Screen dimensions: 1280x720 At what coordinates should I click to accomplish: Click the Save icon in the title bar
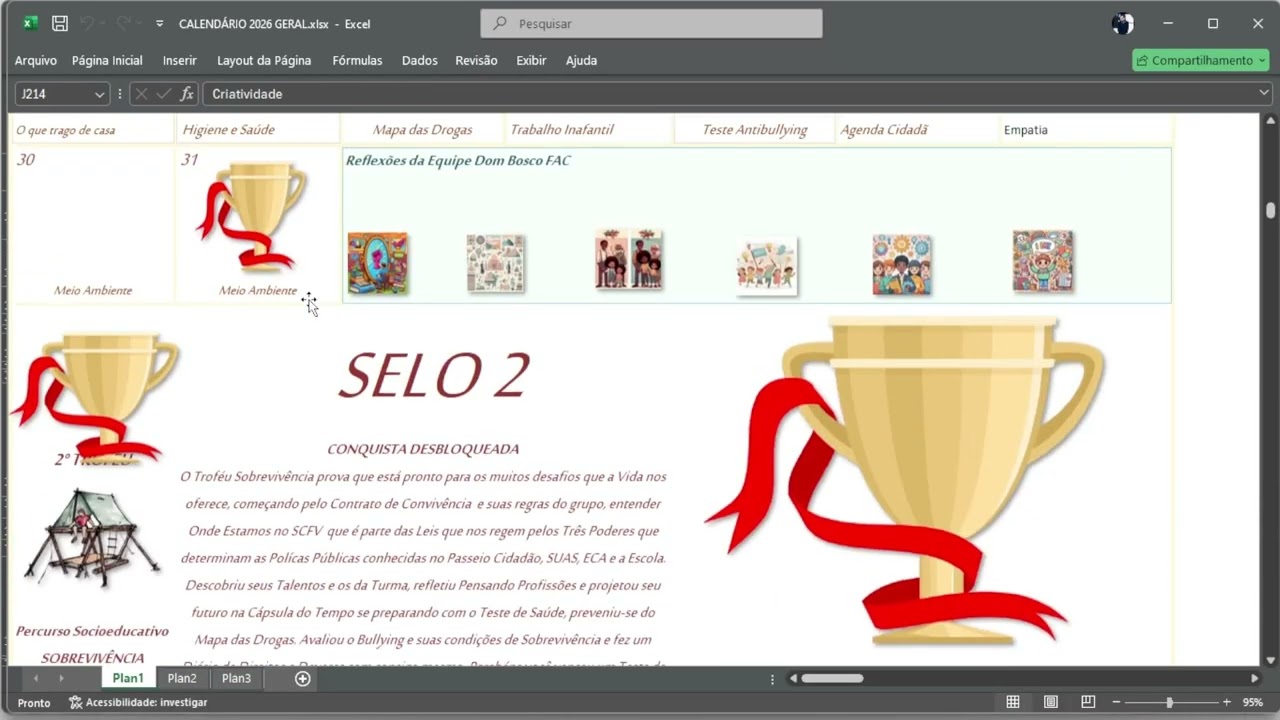pyautogui.click(x=60, y=23)
